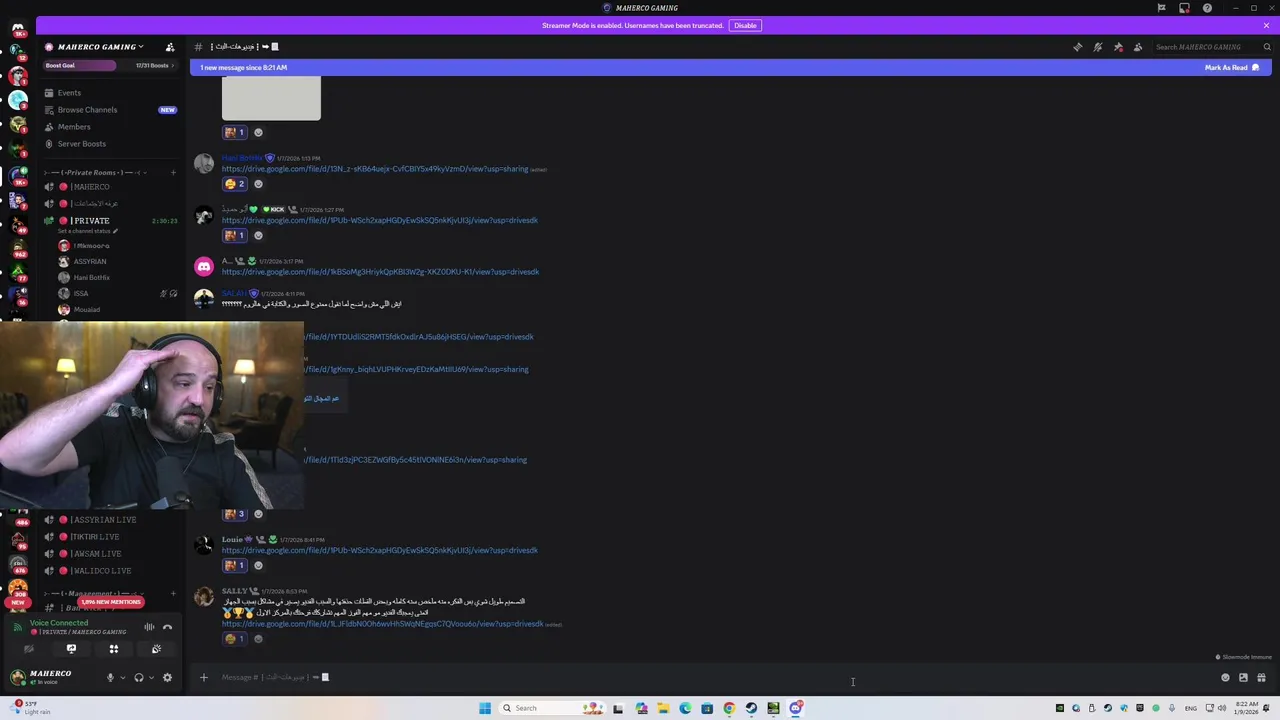
Task: Open the Discord inbox icon in title bar
Action: pyautogui.click(x=1184, y=8)
